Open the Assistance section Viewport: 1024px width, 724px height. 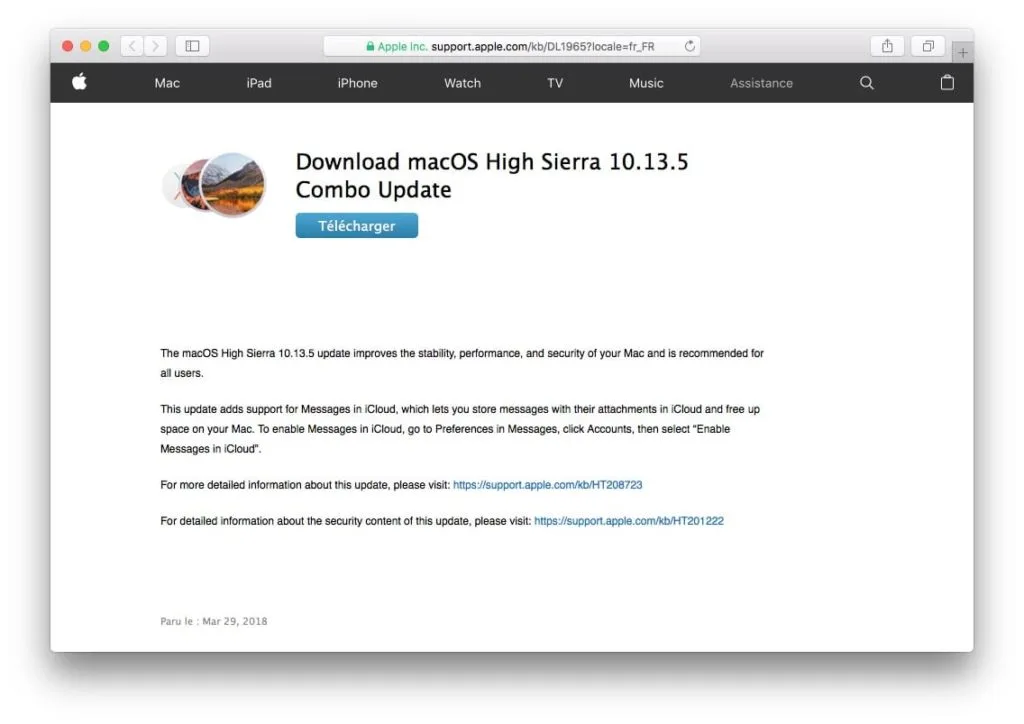[x=761, y=83]
